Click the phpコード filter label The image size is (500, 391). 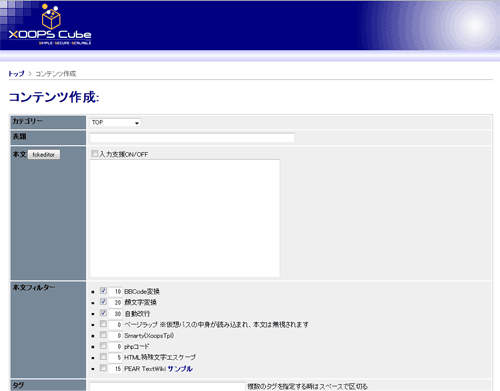pyautogui.click(x=137, y=347)
